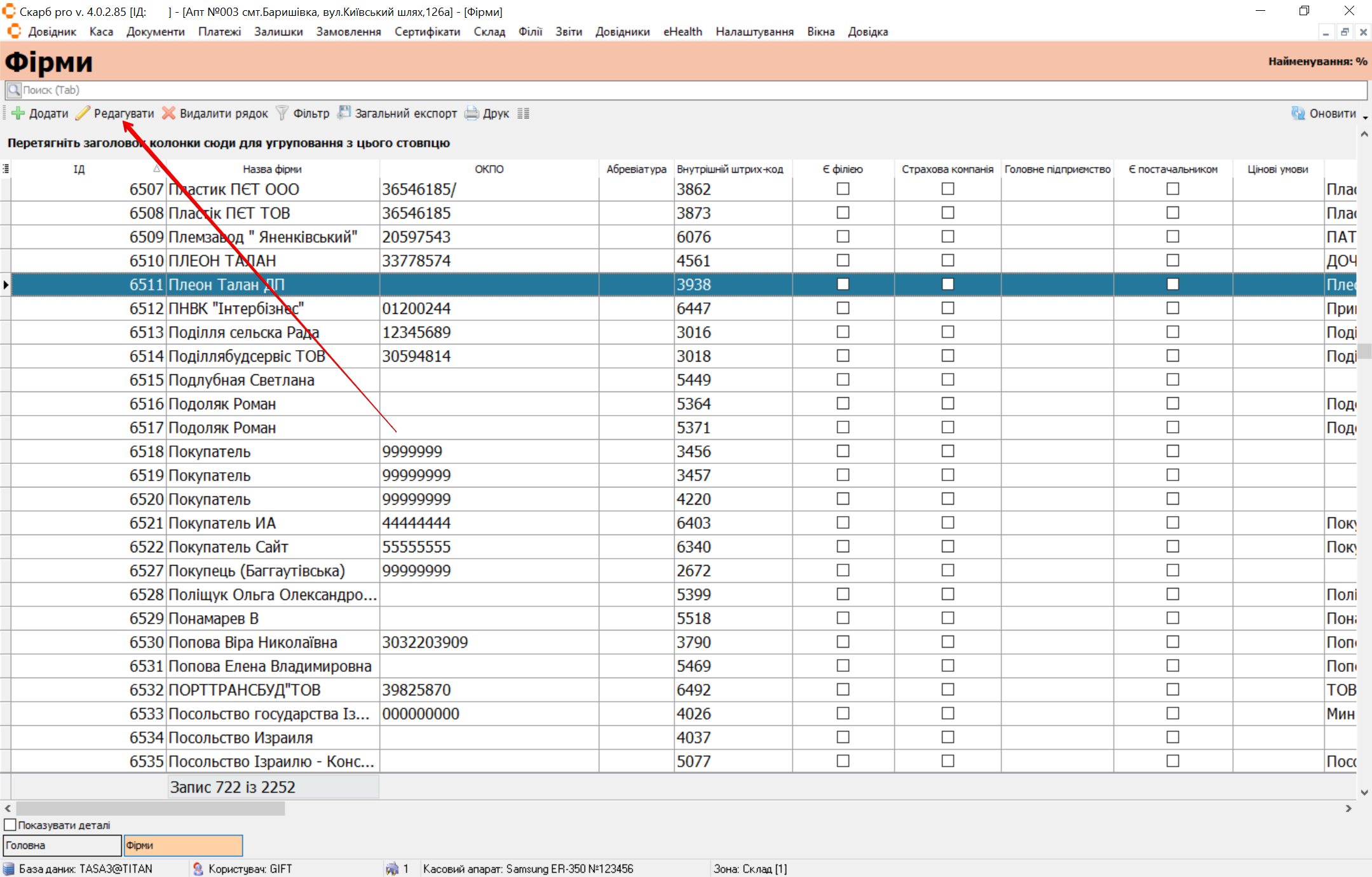The height and width of the screenshot is (877, 1372).
Task: Click the printer Друк icon
Action: point(472,113)
